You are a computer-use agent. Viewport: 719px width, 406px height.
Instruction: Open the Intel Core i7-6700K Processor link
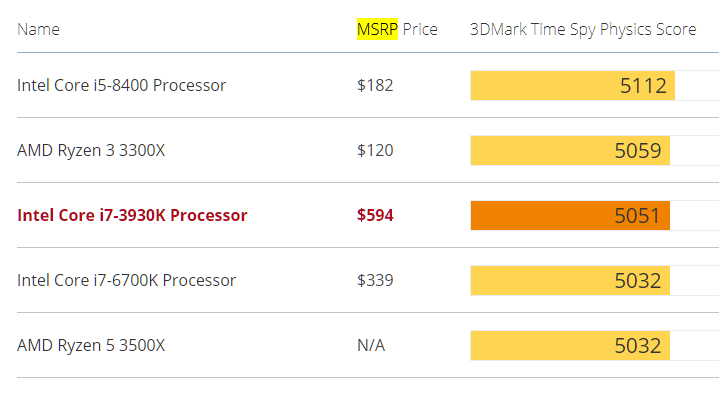127,280
